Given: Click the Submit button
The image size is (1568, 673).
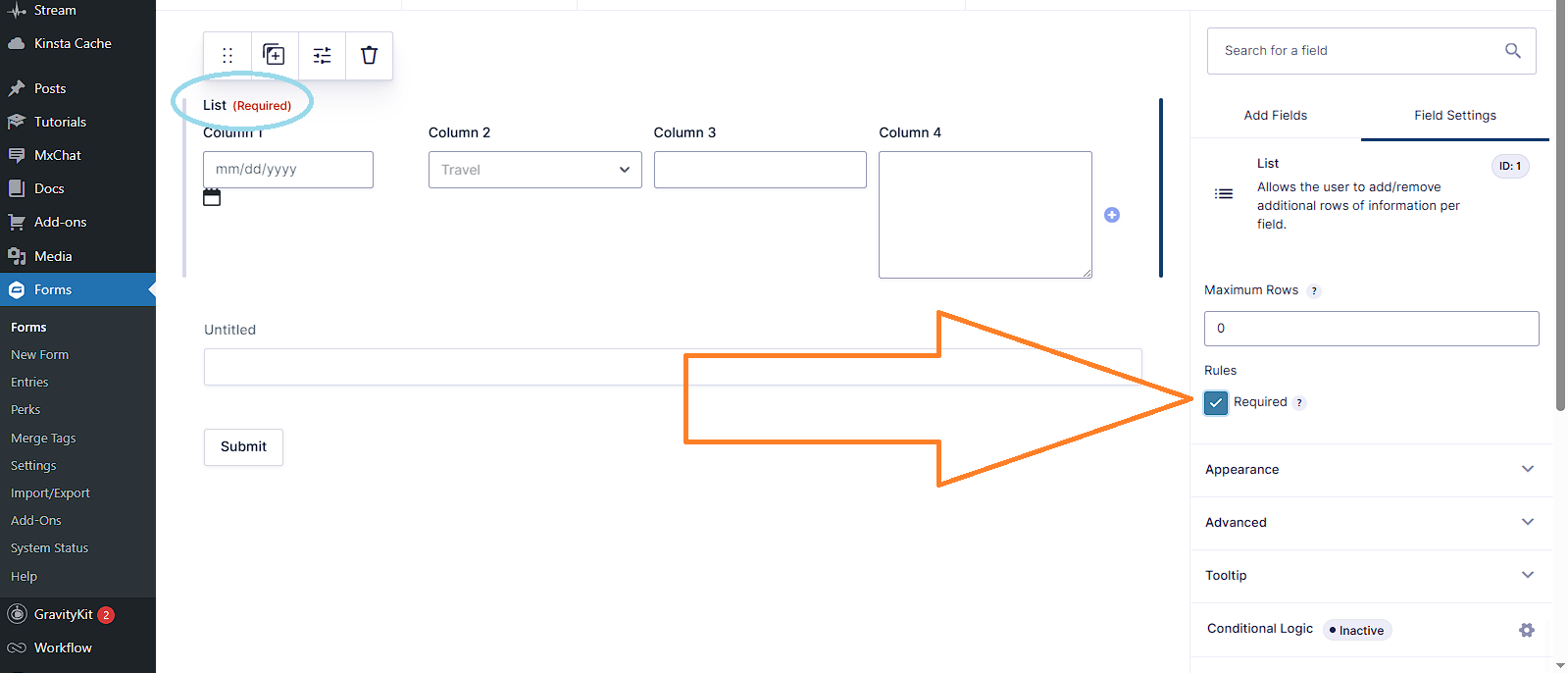Looking at the screenshot, I should coord(243,446).
